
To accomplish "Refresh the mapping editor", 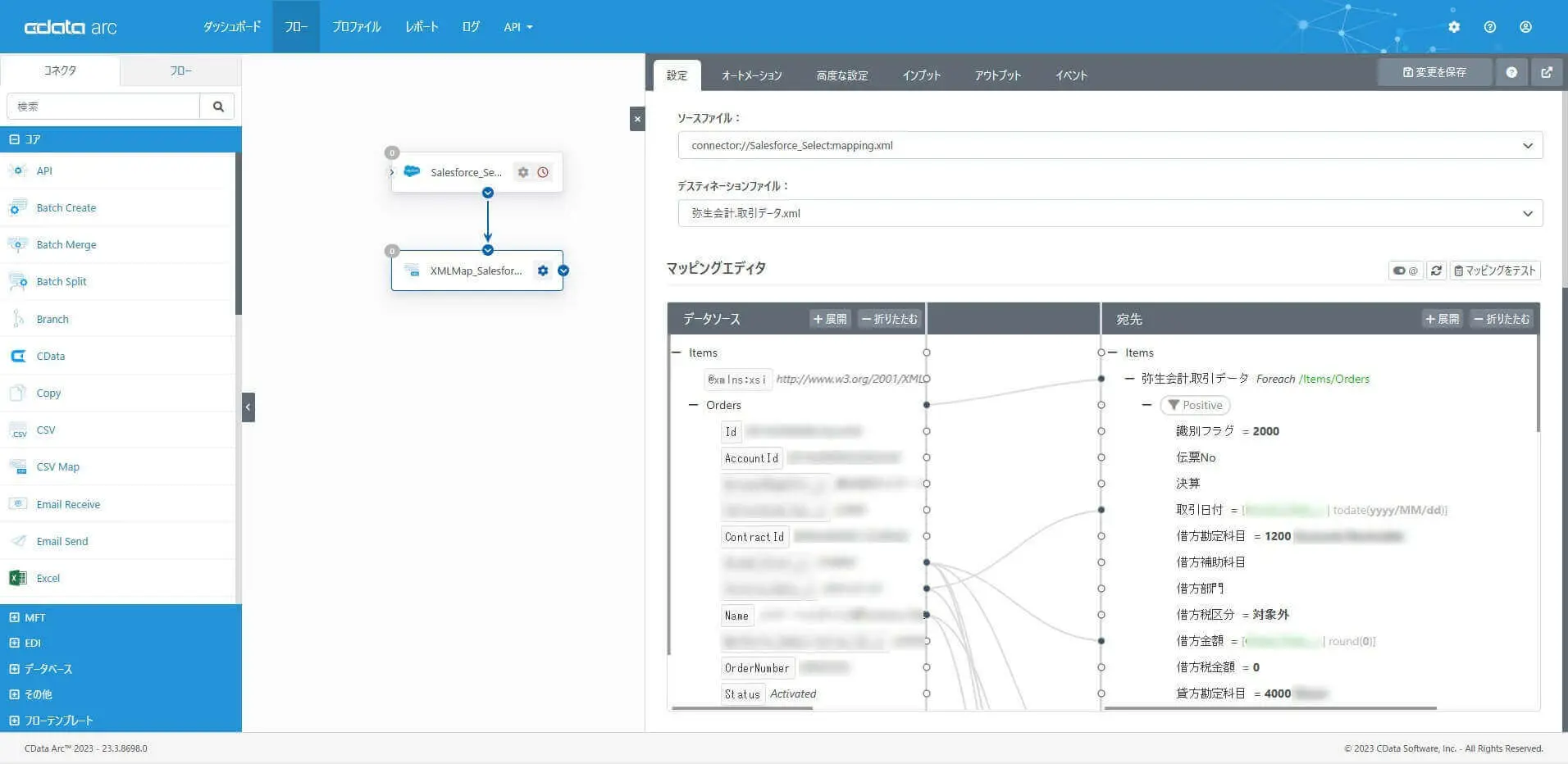I will (1436, 271).
